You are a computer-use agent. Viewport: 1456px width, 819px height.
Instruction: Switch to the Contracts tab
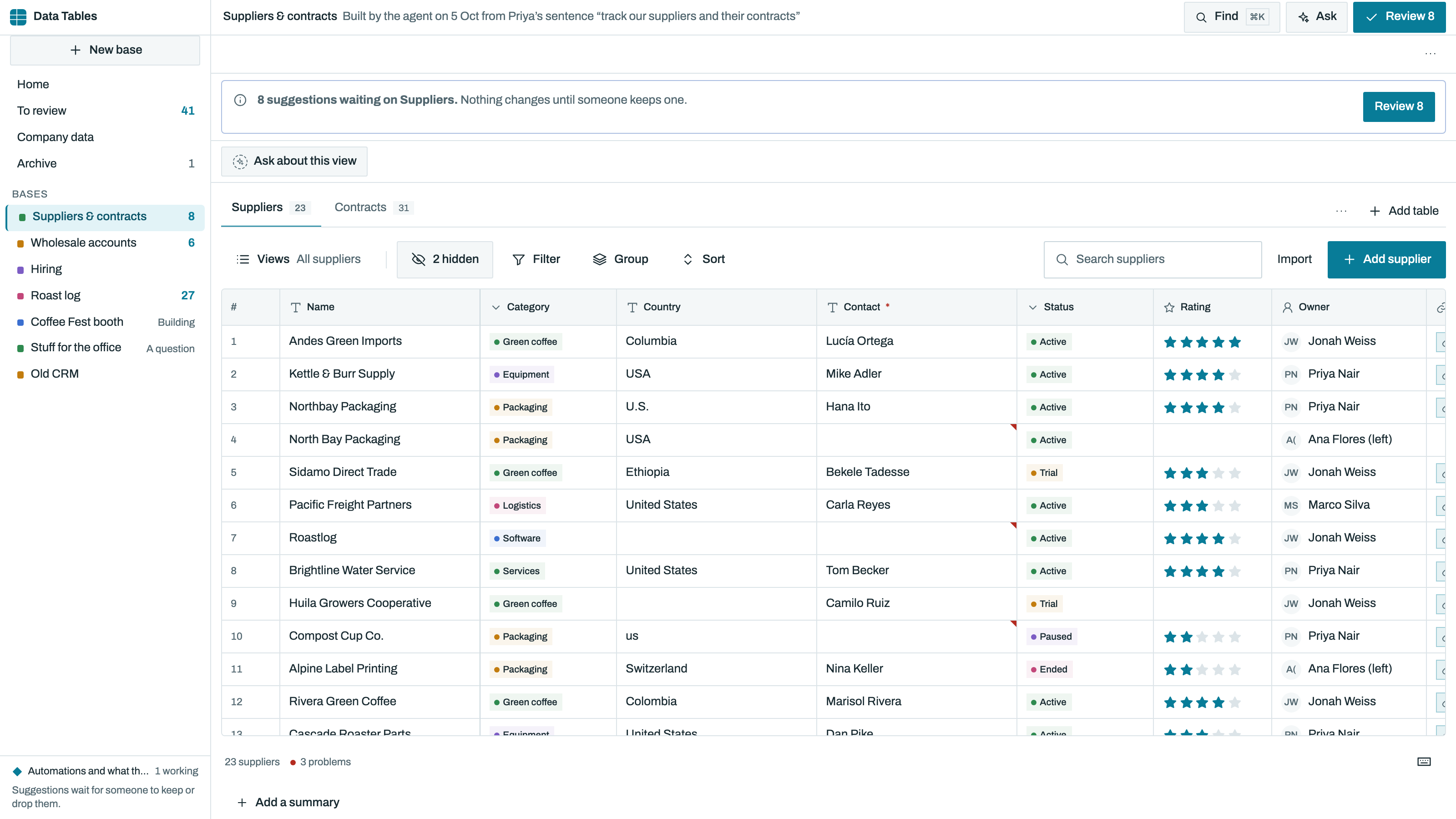(x=374, y=207)
